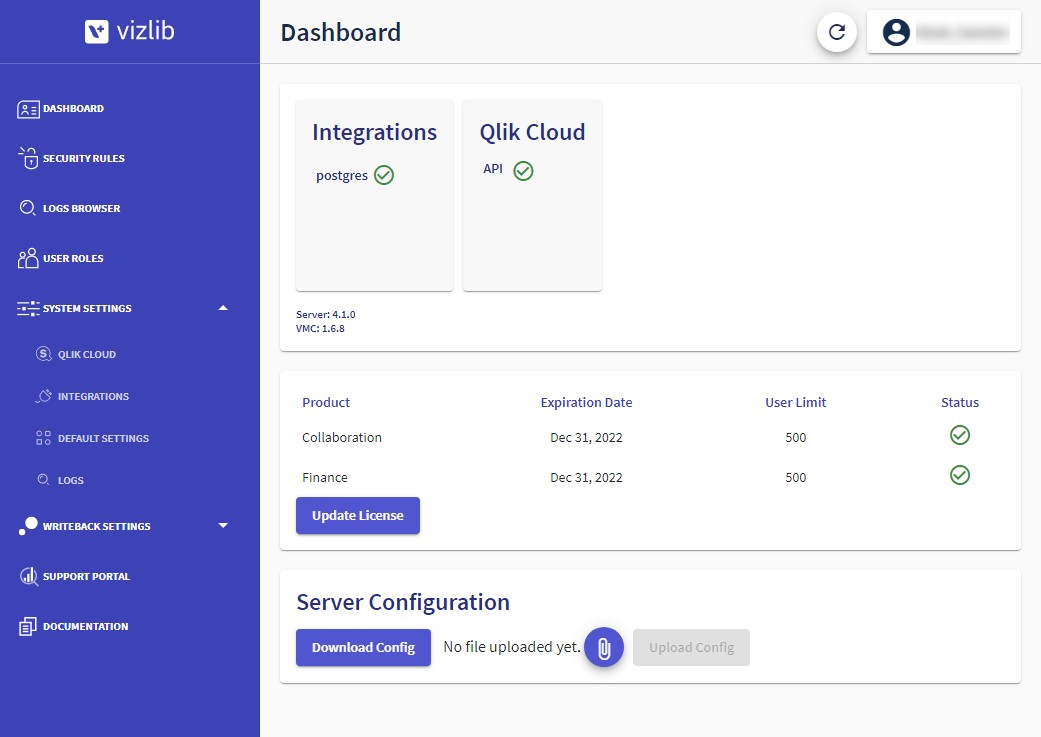
Task: Click the Documentation pages icon
Action: [27, 626]
